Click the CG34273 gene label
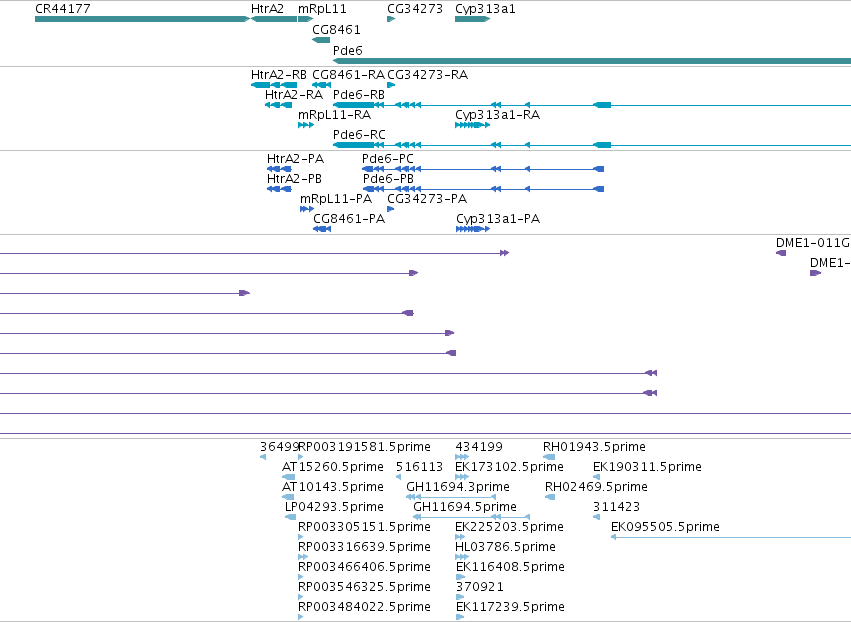 pyautogui.click(x=415, y=9)
